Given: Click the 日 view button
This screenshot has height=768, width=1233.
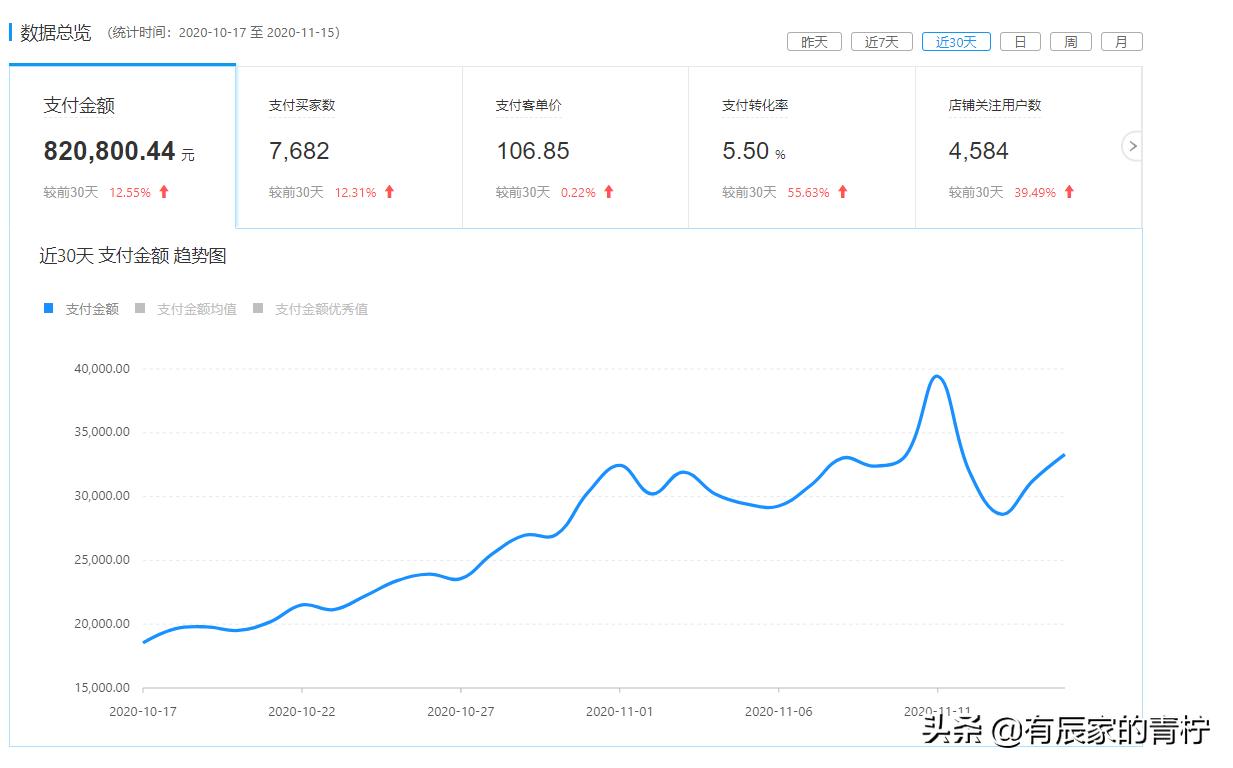Looking at the screenshot, I should (x=1019, y=41).
